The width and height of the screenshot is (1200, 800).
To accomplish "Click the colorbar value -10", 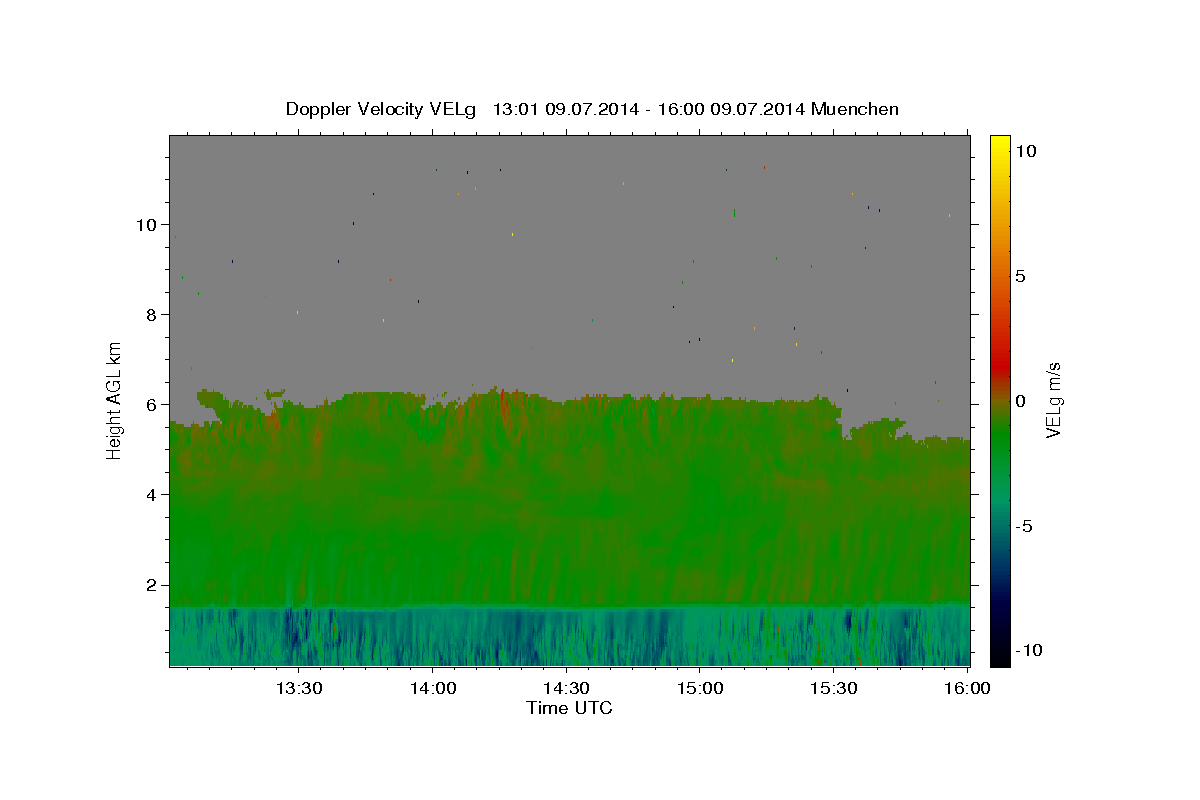I will (x=1029, y=651).
